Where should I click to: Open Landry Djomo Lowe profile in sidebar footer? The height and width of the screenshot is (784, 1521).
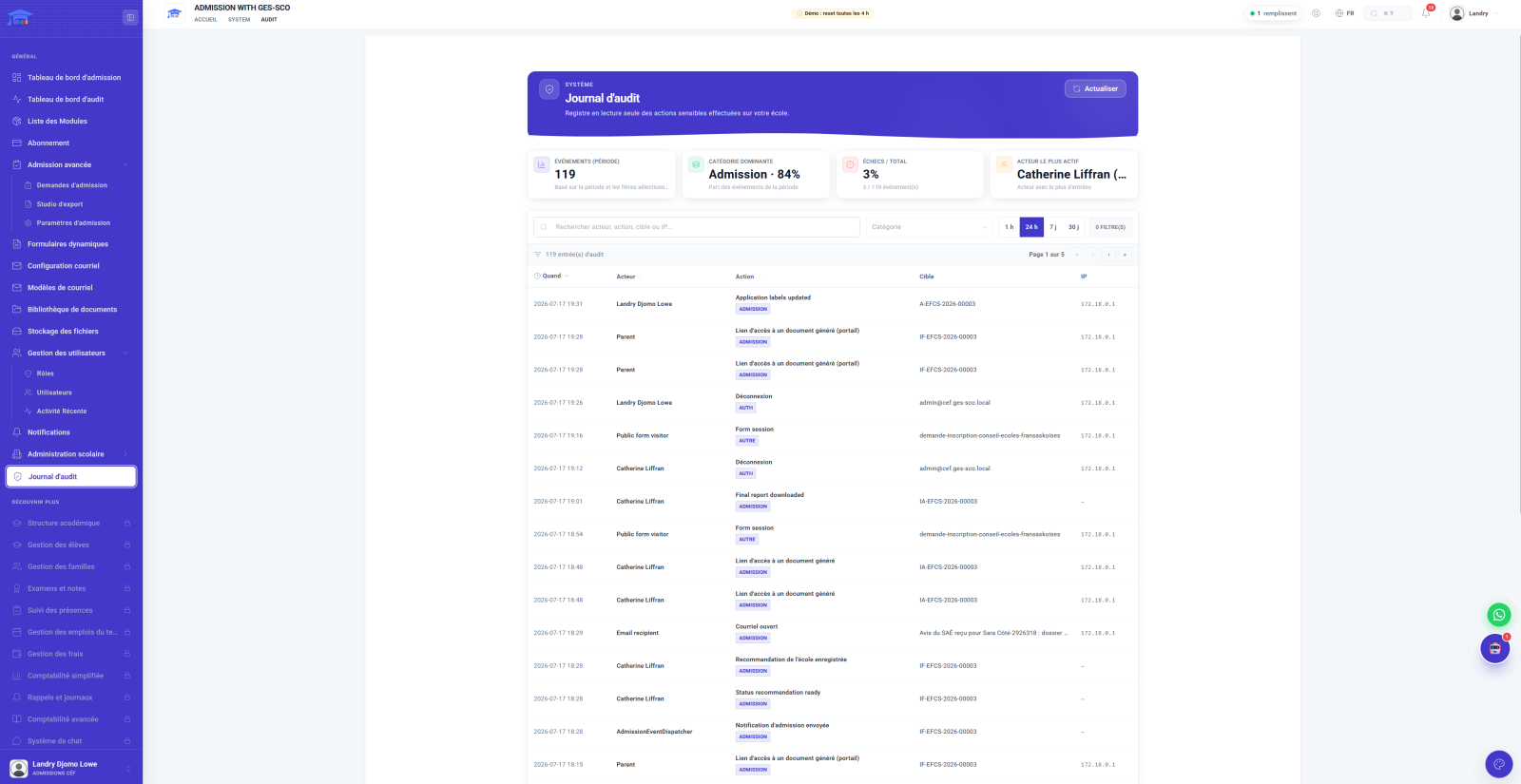point(71,768)
